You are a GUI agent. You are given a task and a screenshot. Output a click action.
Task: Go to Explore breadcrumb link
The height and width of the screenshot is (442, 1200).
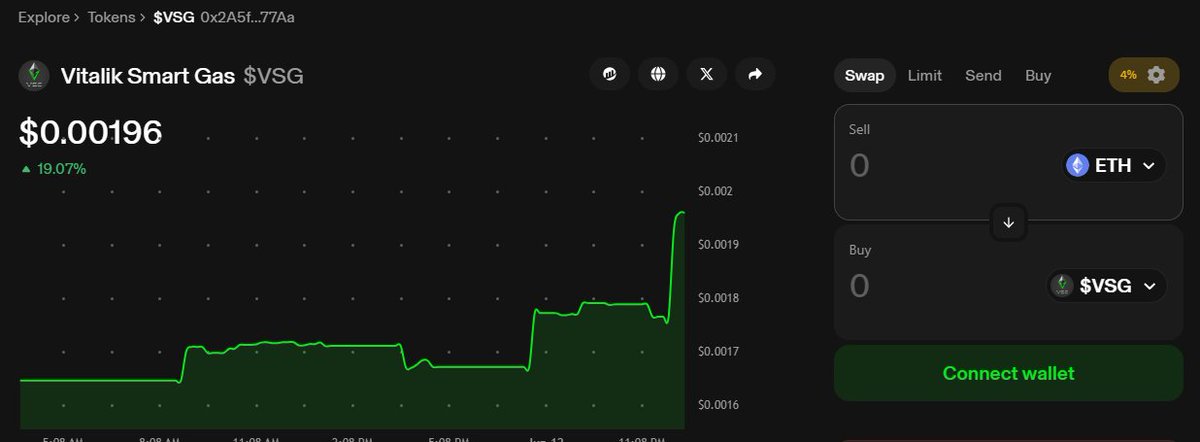click(x=43, y=18)
